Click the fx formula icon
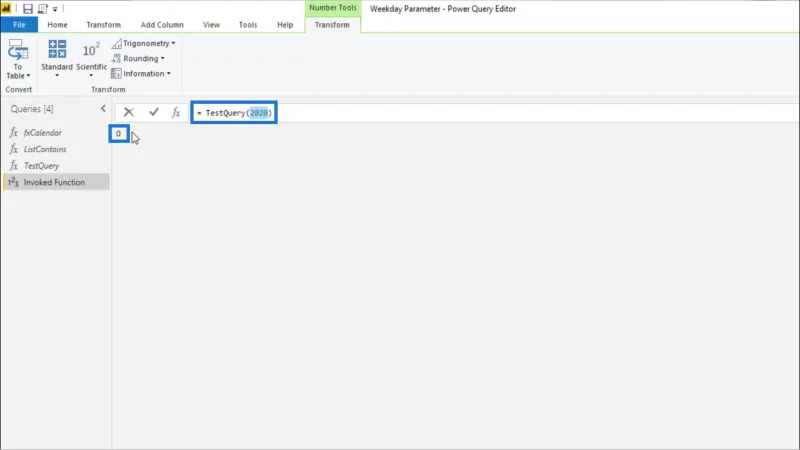This screenshot has width=800, height=450. [176, 112]
